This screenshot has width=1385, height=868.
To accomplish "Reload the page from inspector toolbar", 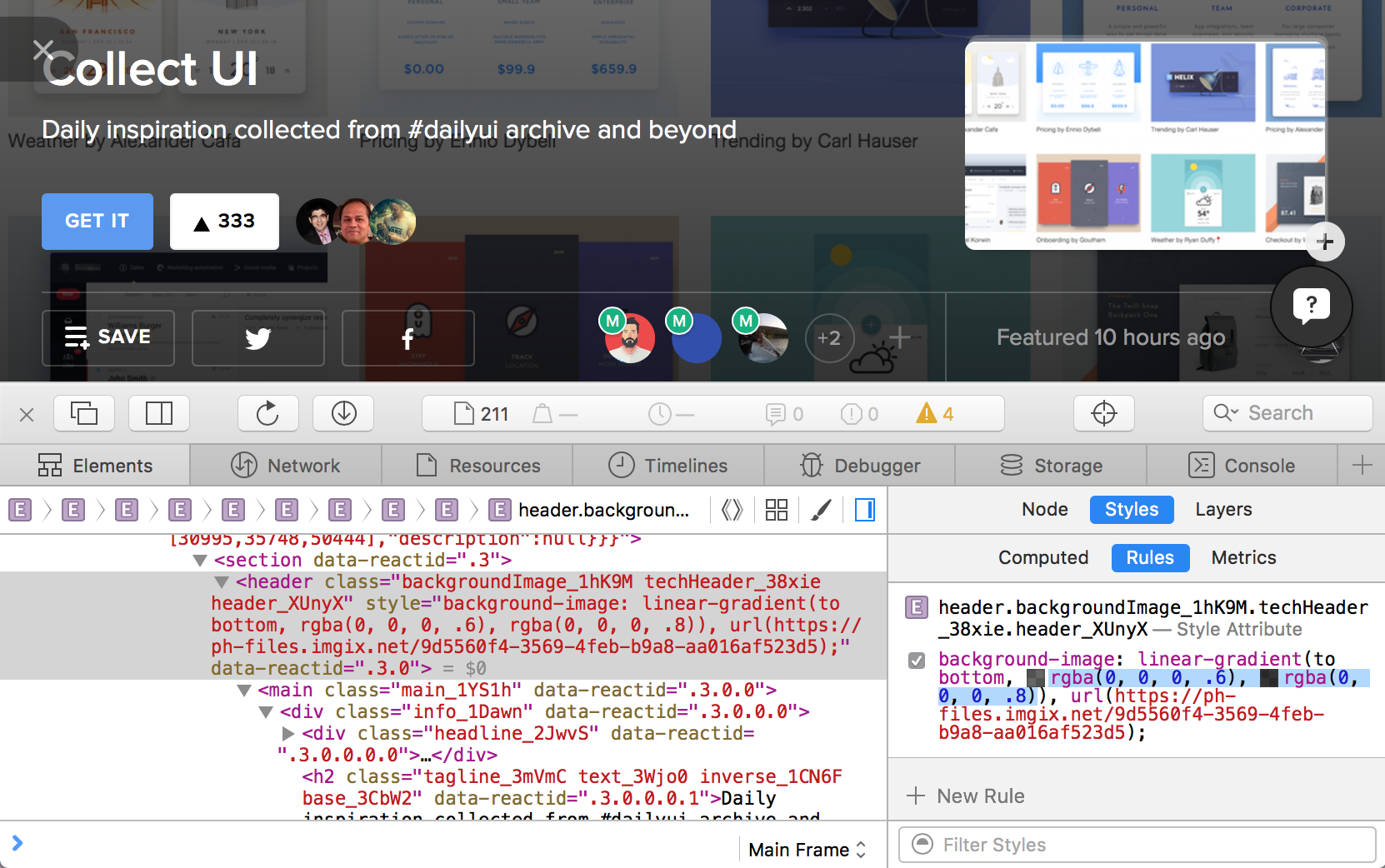I will tap(267, 413).
